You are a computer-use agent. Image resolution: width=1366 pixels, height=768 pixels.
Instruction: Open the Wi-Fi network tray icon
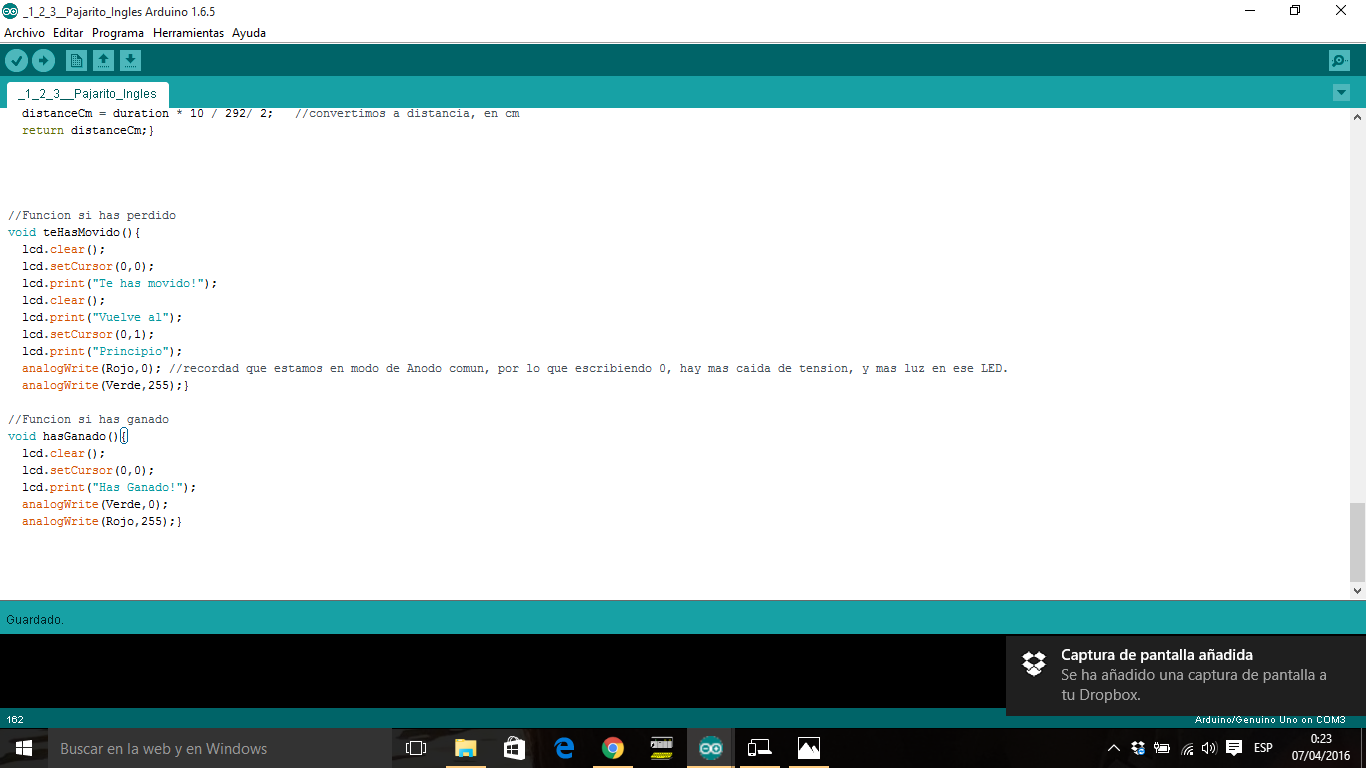click(x=1187, y=748)
